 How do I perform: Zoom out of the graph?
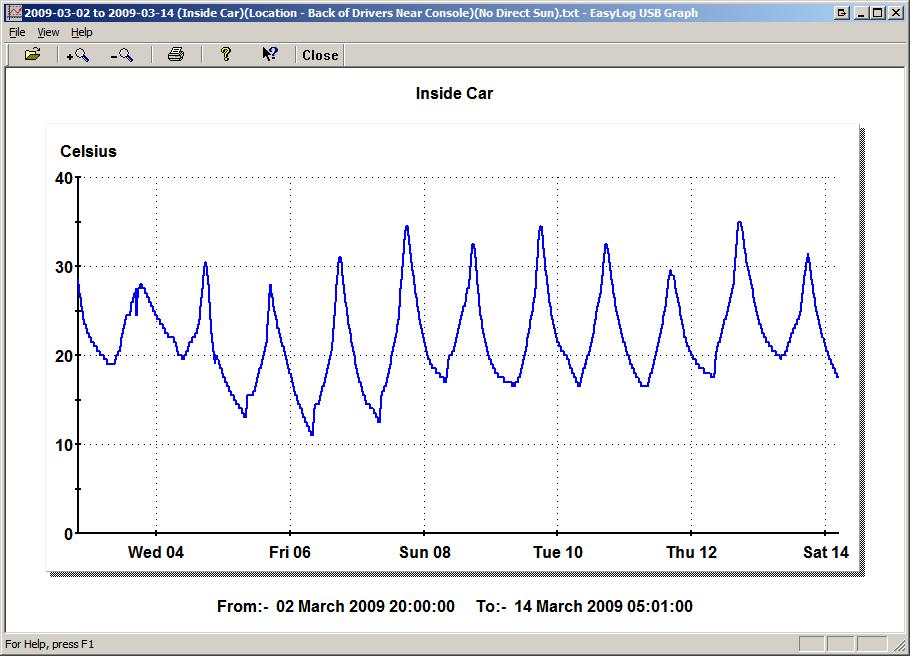coord(122,55)
